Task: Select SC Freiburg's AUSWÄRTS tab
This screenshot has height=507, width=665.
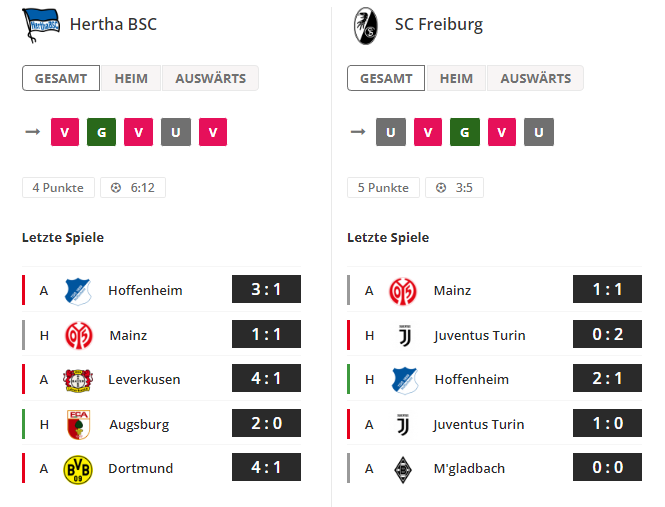Action: click(x=535, y=78)
